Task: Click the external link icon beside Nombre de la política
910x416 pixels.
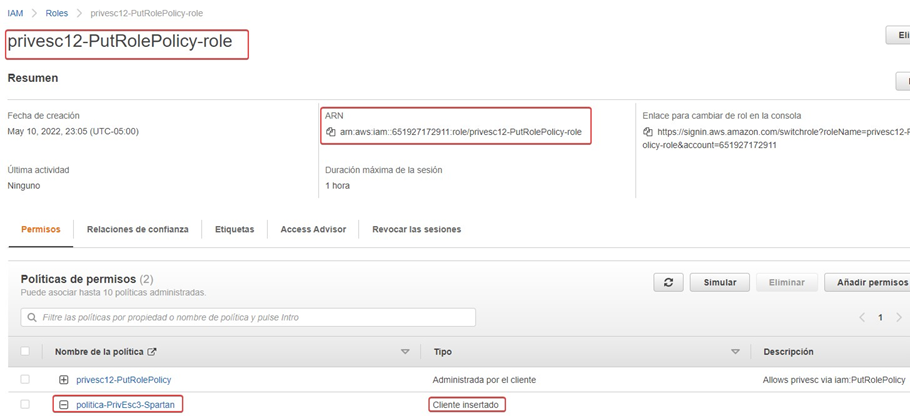Action: [x=152, y=352]
